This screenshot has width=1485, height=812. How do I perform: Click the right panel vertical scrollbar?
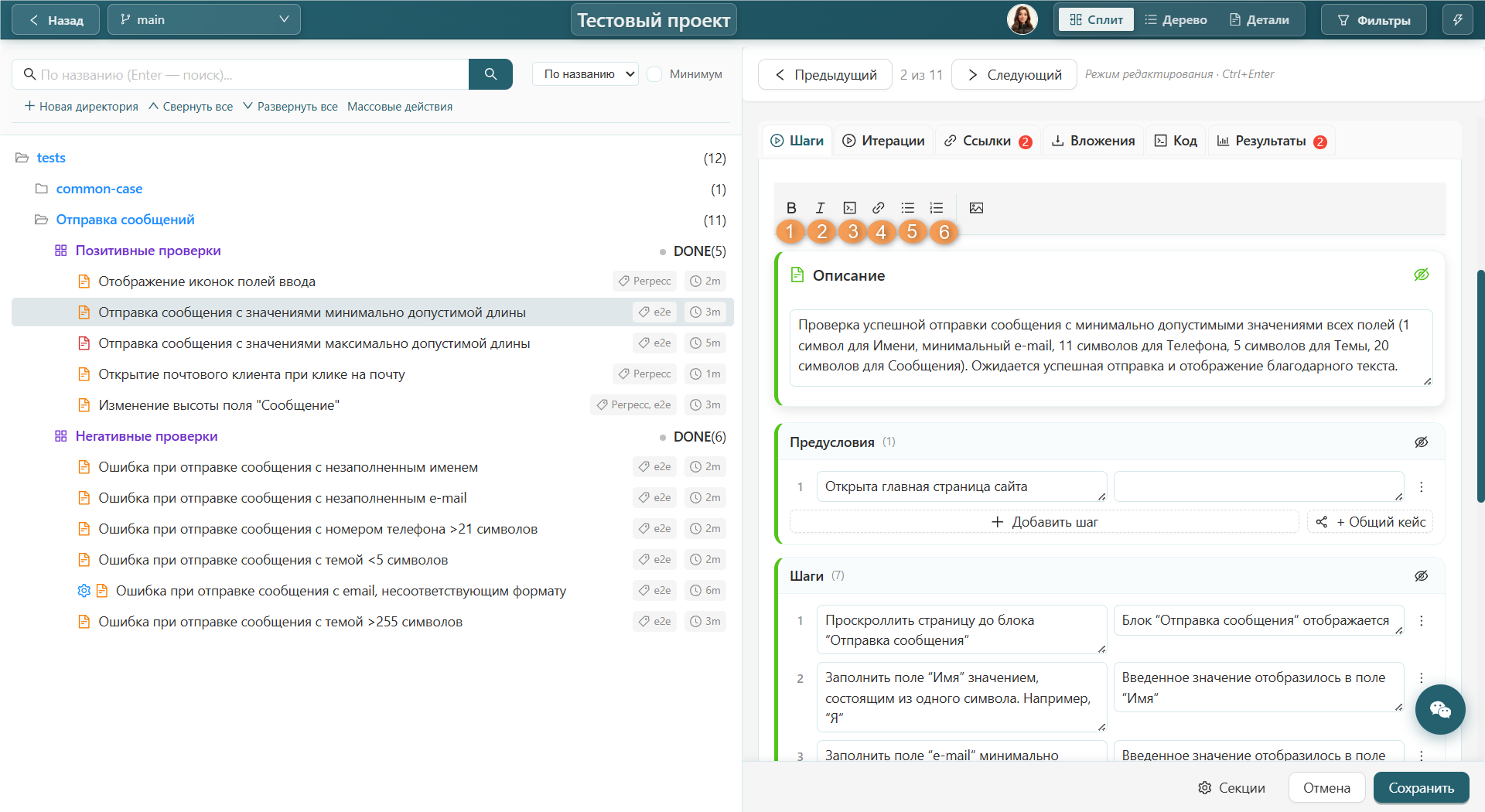(x=1480, y=387)
